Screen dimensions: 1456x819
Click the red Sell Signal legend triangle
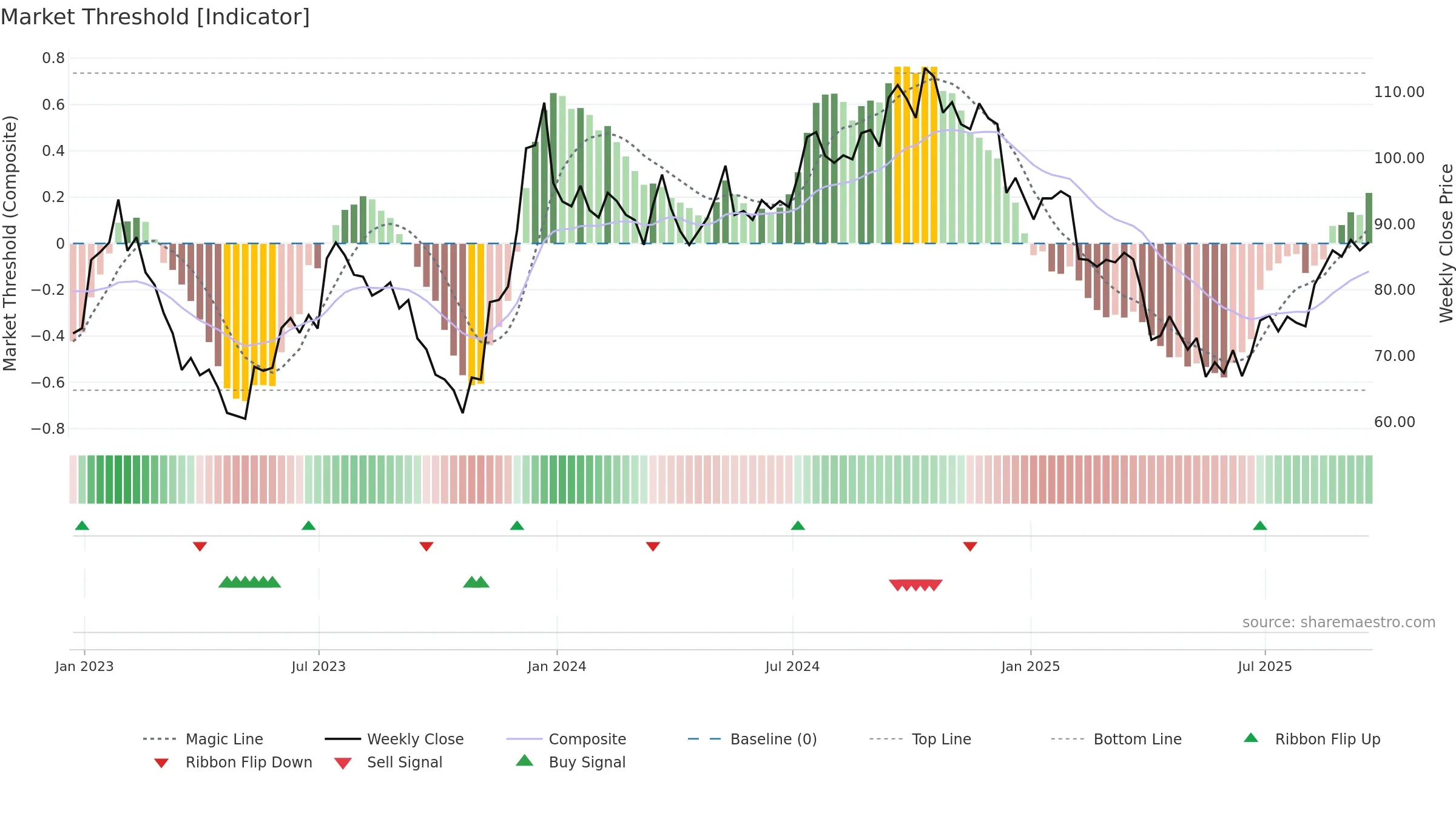tap(343, 763)
